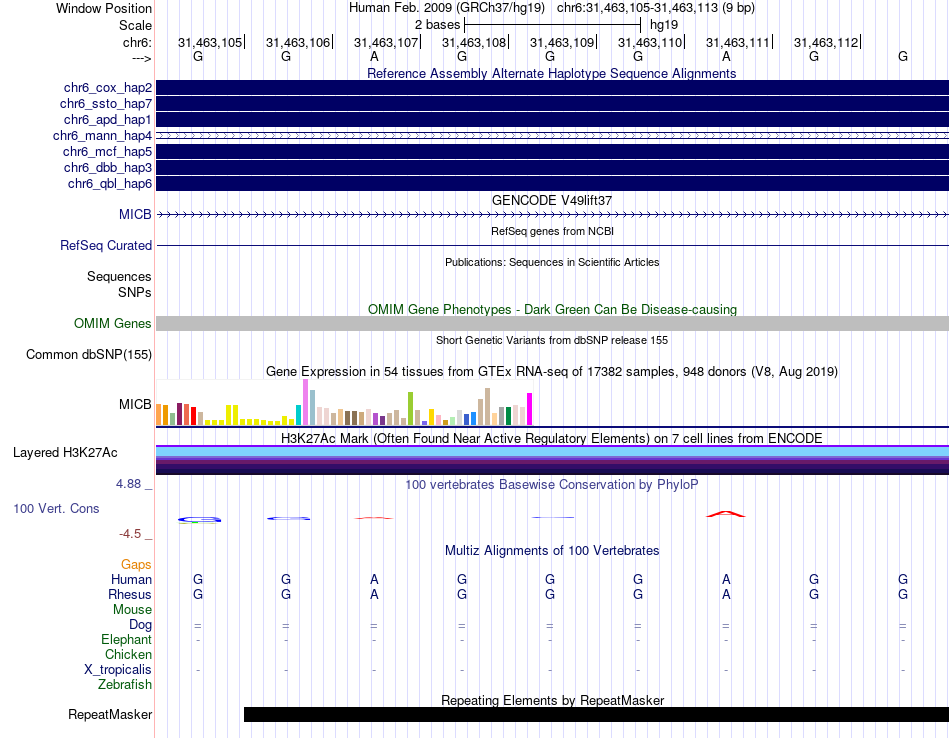Click the RefSeq genes from NCBI title

(x=552, y=231)
